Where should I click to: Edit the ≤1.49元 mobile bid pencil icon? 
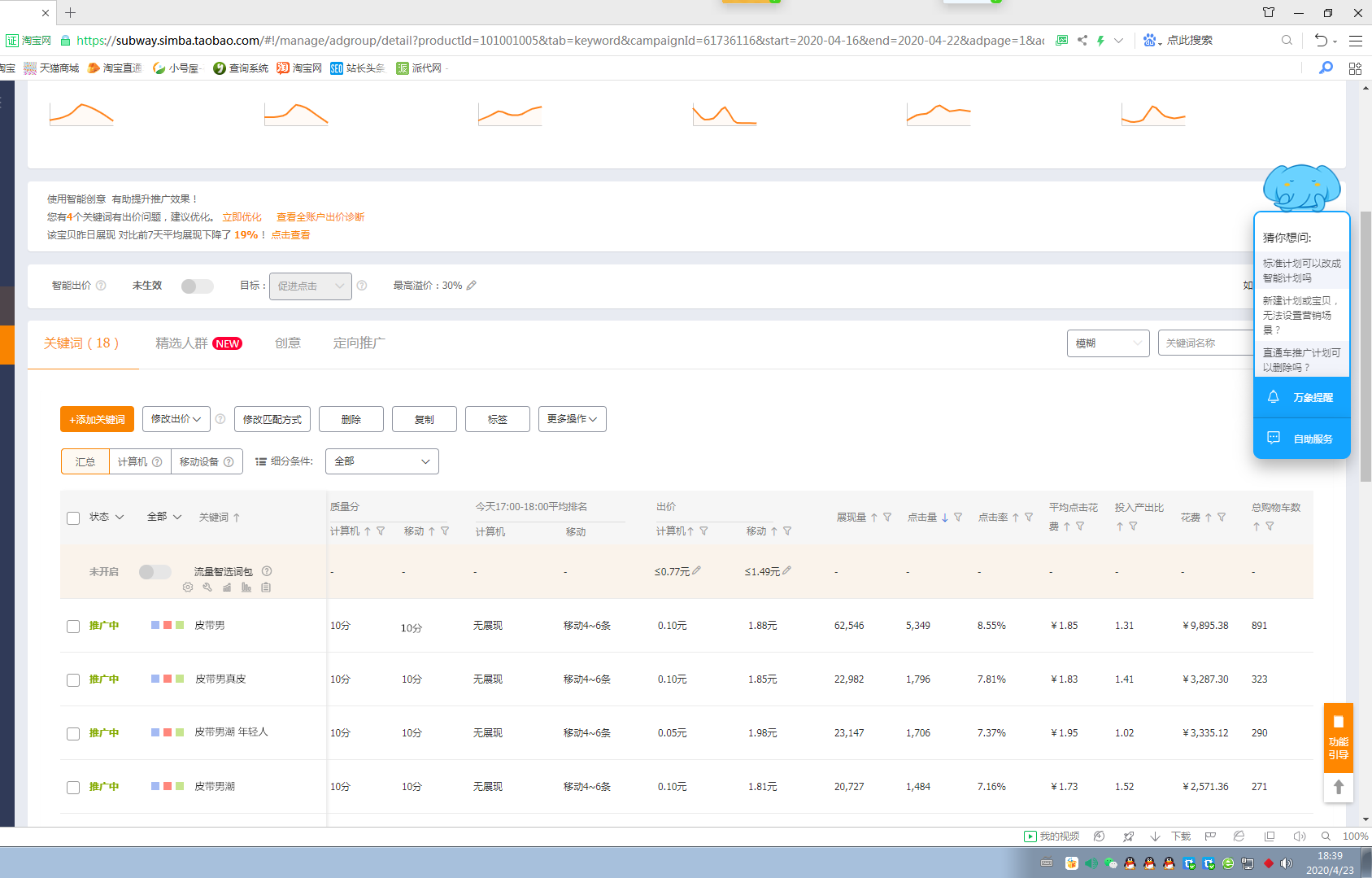tap(786, 571)
